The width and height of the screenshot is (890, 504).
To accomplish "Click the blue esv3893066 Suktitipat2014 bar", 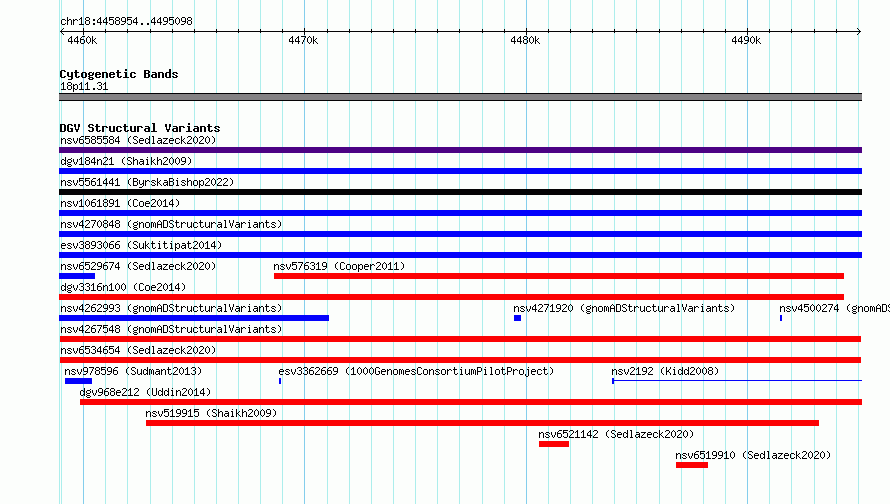I will click(460, 255).
